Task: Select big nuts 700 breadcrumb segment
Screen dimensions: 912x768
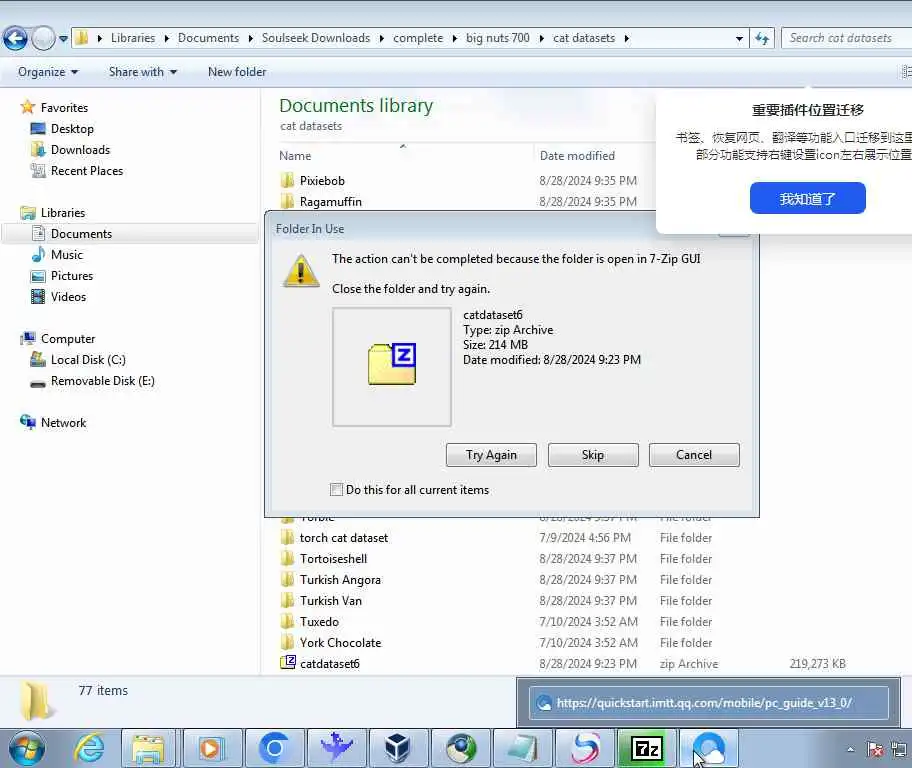Action: point(497,38)
